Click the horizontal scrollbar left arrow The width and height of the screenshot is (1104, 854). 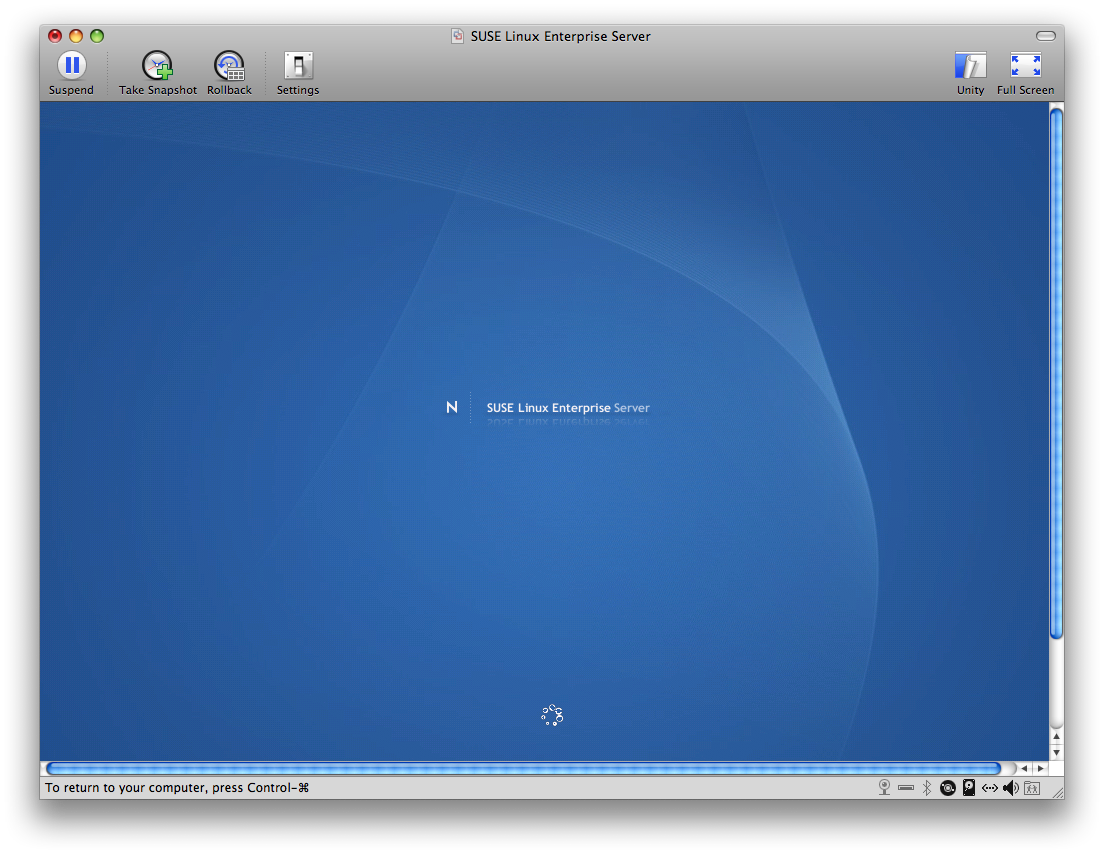point(1024,768)
